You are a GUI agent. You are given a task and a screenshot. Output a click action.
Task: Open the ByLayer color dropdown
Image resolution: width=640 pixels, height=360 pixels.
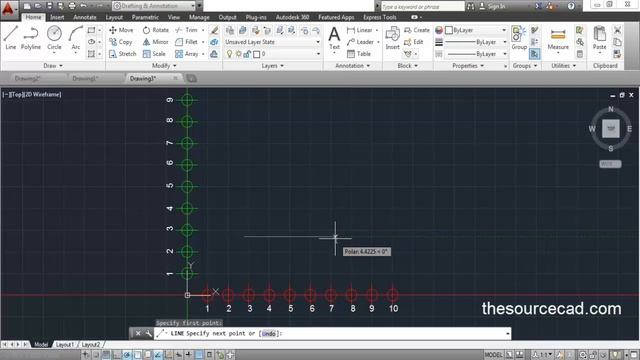pos(476,30)
